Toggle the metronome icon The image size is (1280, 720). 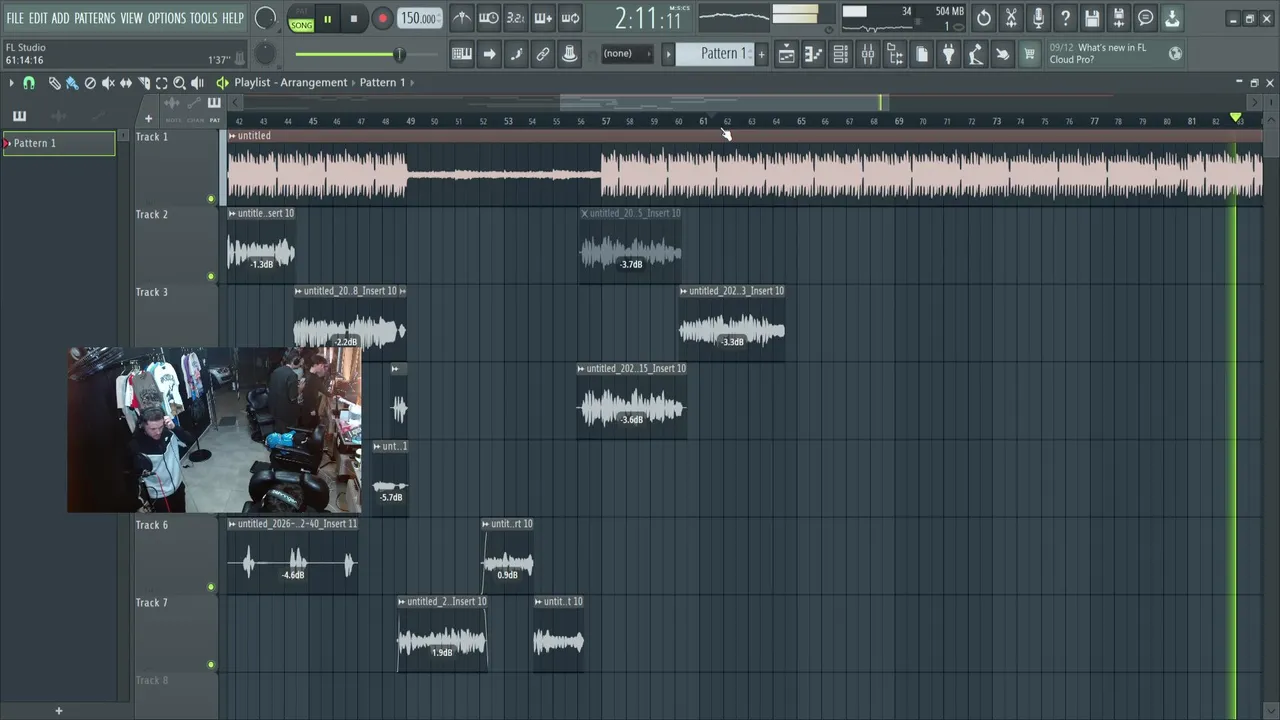click(x=461, y=18)
